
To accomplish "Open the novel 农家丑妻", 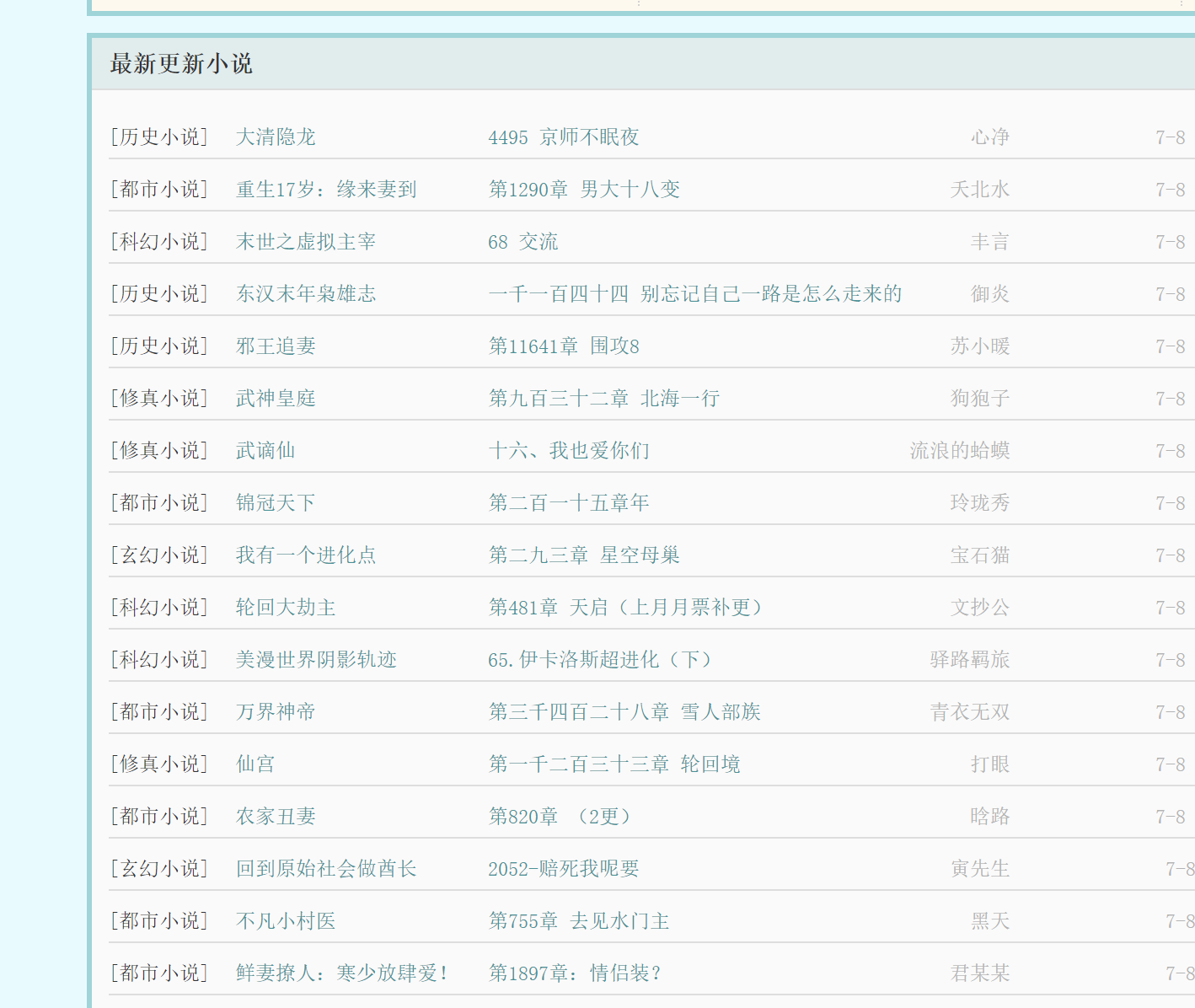I will click(x=276, y=817).
